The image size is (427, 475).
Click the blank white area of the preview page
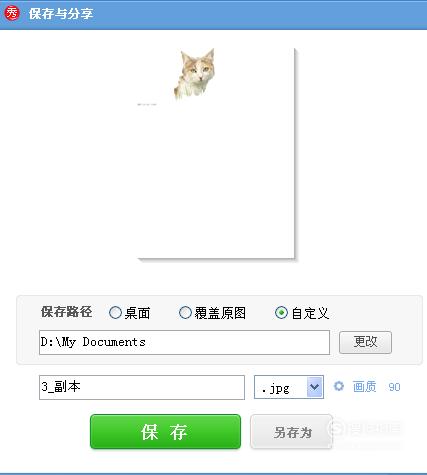coord(216,180)
